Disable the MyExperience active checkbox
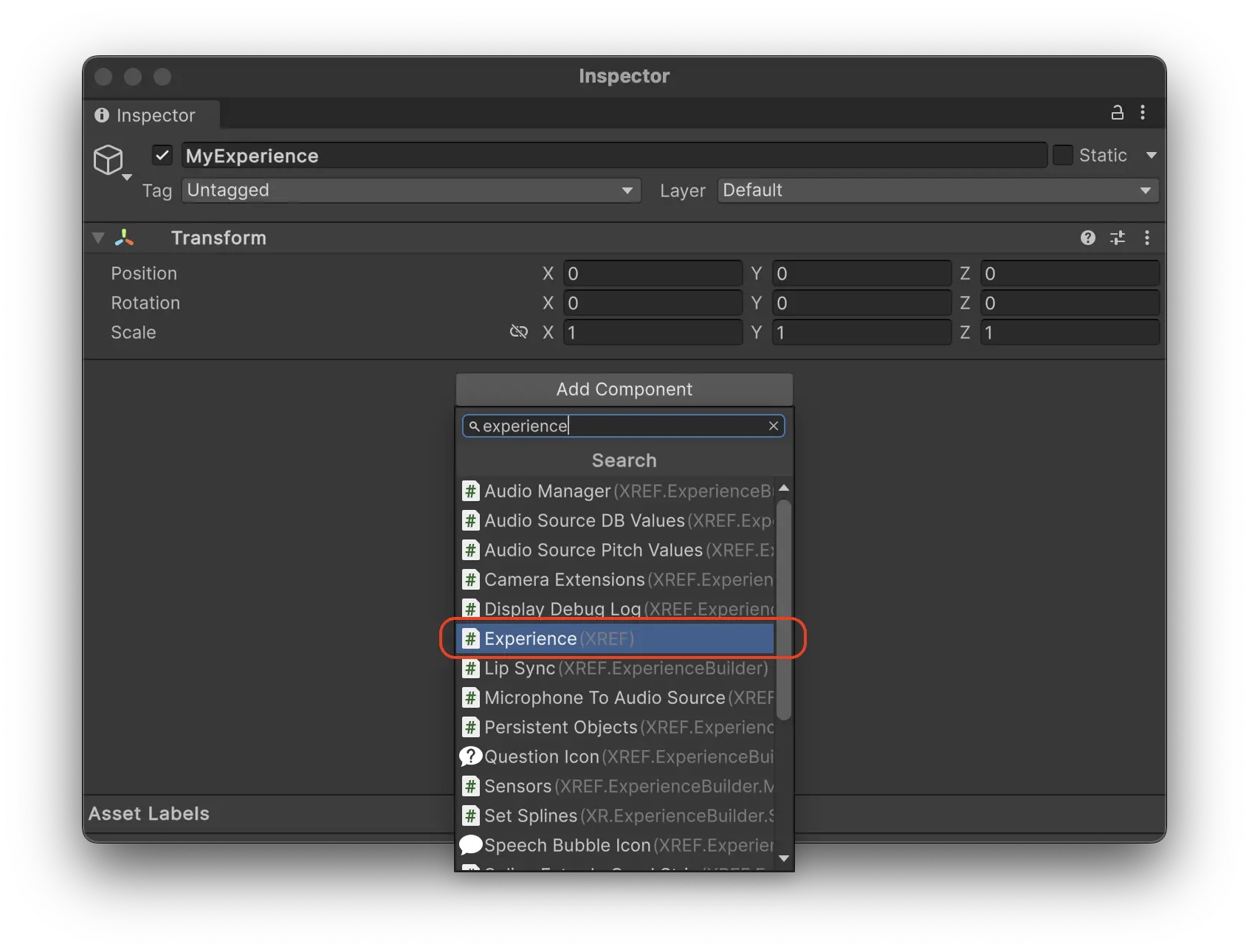The height and width of the screenshot is (952, 1249). coord(162,156)
